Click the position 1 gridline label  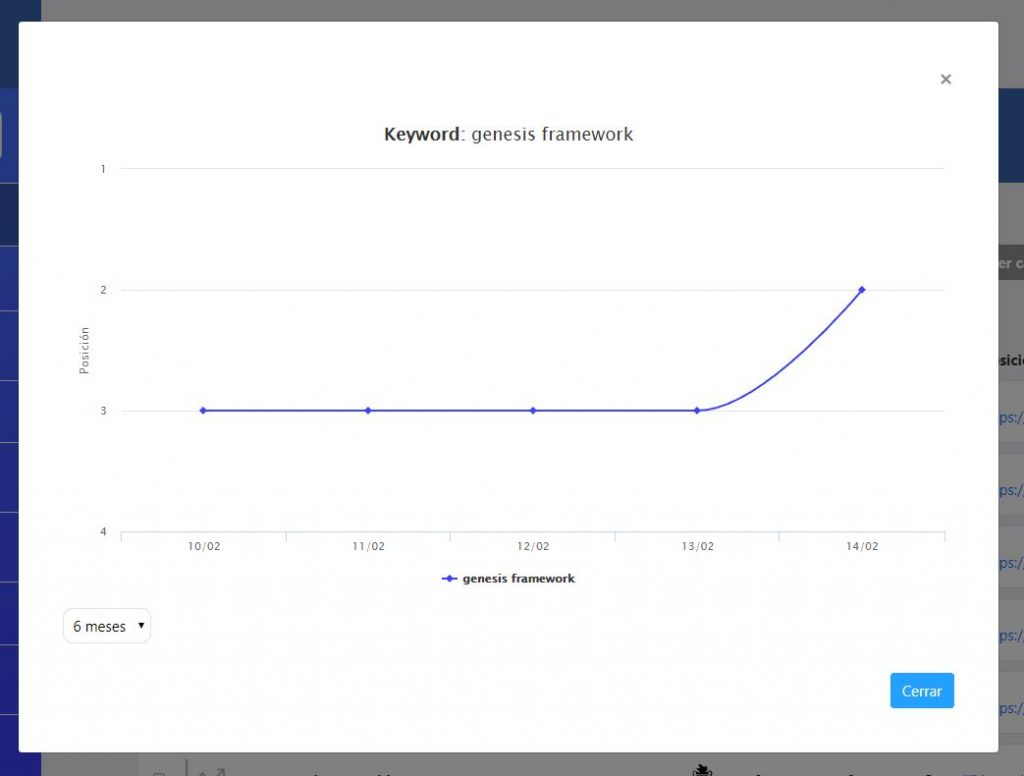(103, 169)
